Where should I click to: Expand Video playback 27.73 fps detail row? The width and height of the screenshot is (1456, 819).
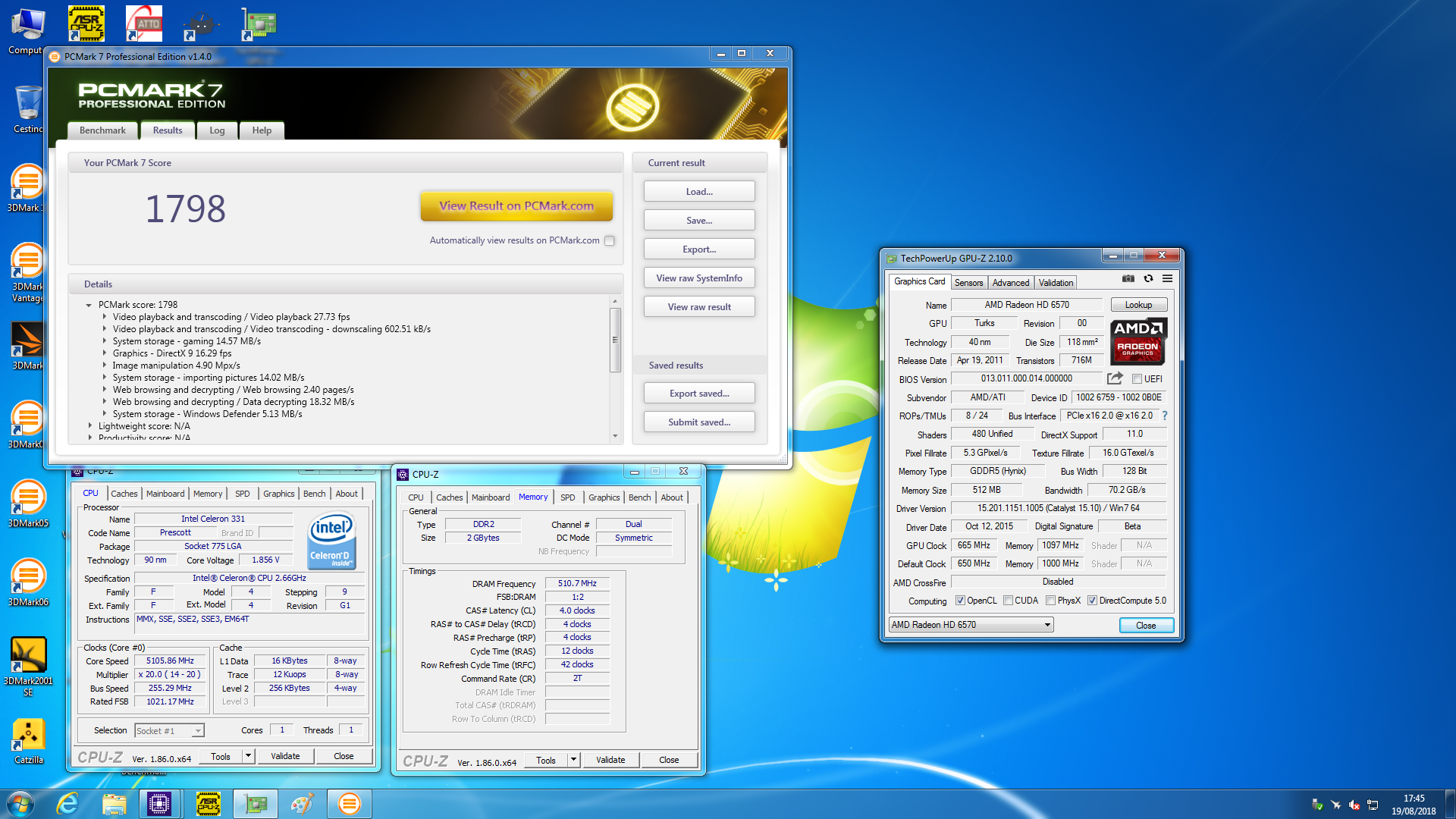[105, 317]
